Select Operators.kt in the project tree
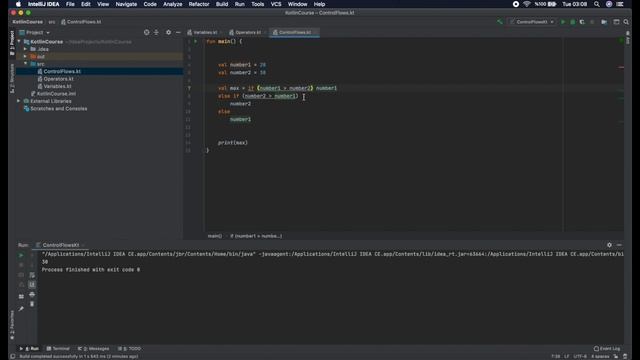 point(58,79)
